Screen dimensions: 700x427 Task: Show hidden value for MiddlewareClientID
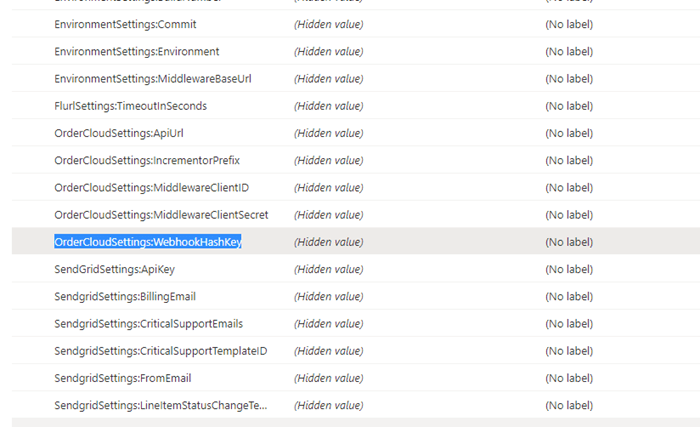[x=329, y=188]
